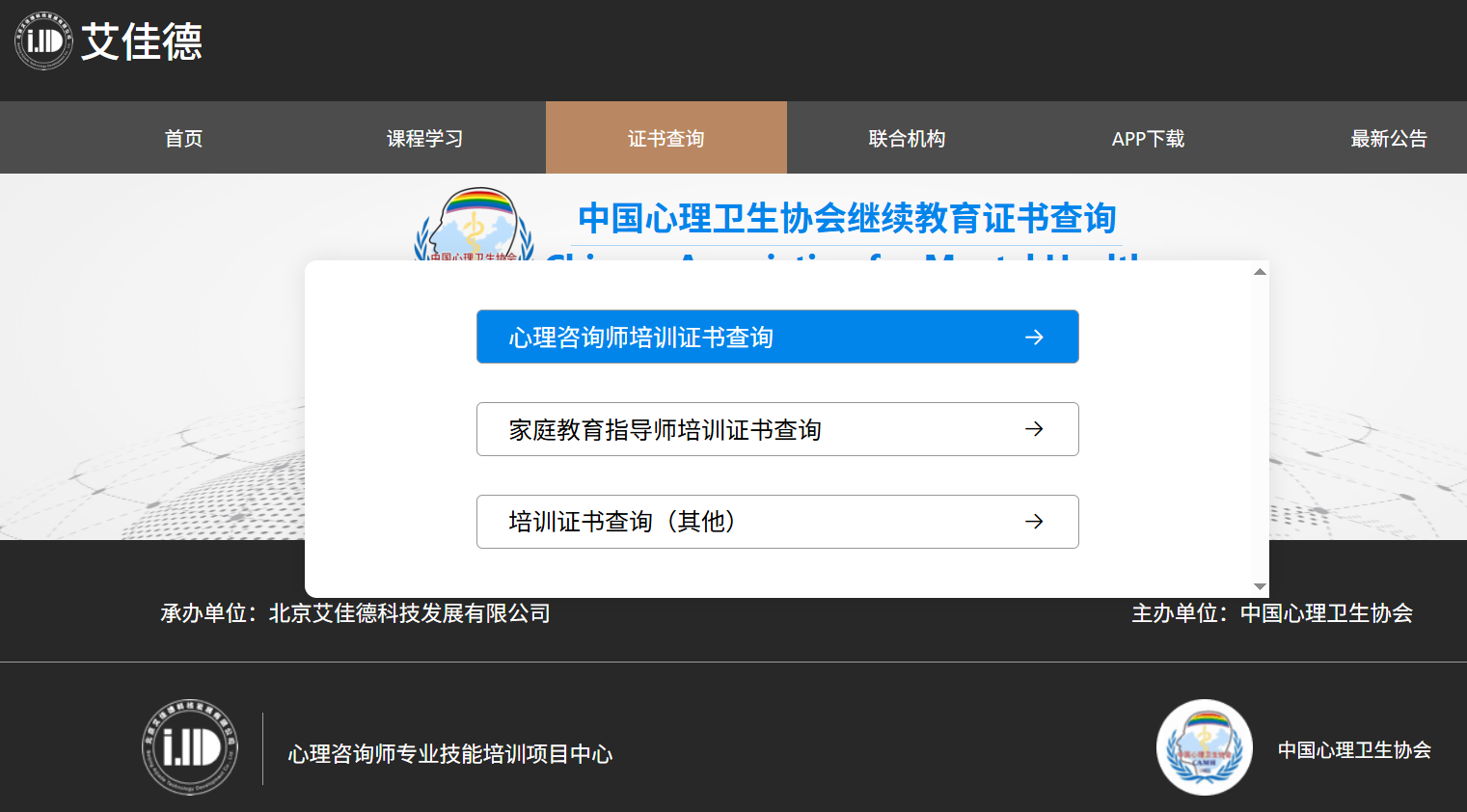Image resolution: width=1467 pixels, height=812 pixels.
Task: Click the 中国心理卫生协会 banner emblem
Action: tap(474, 224)
